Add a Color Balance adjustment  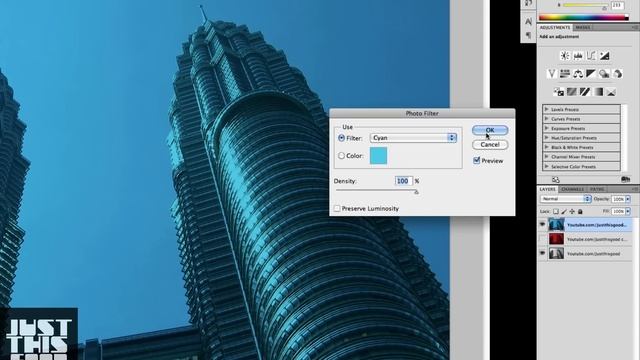click(x=578, y=73)
